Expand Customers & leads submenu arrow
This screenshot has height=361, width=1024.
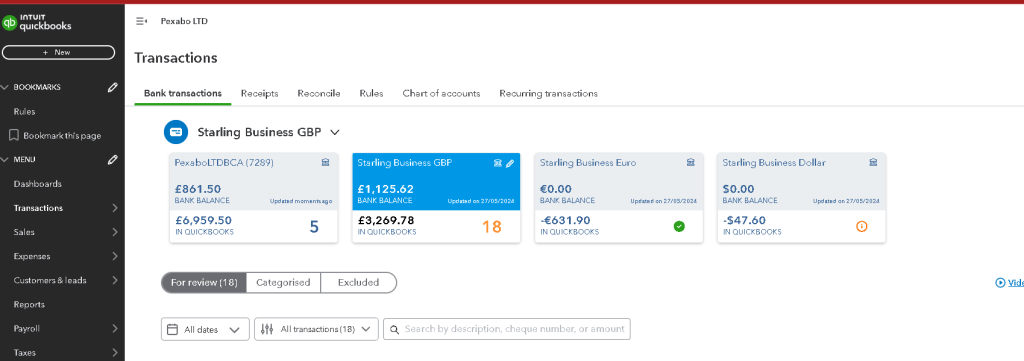point(115,280)
